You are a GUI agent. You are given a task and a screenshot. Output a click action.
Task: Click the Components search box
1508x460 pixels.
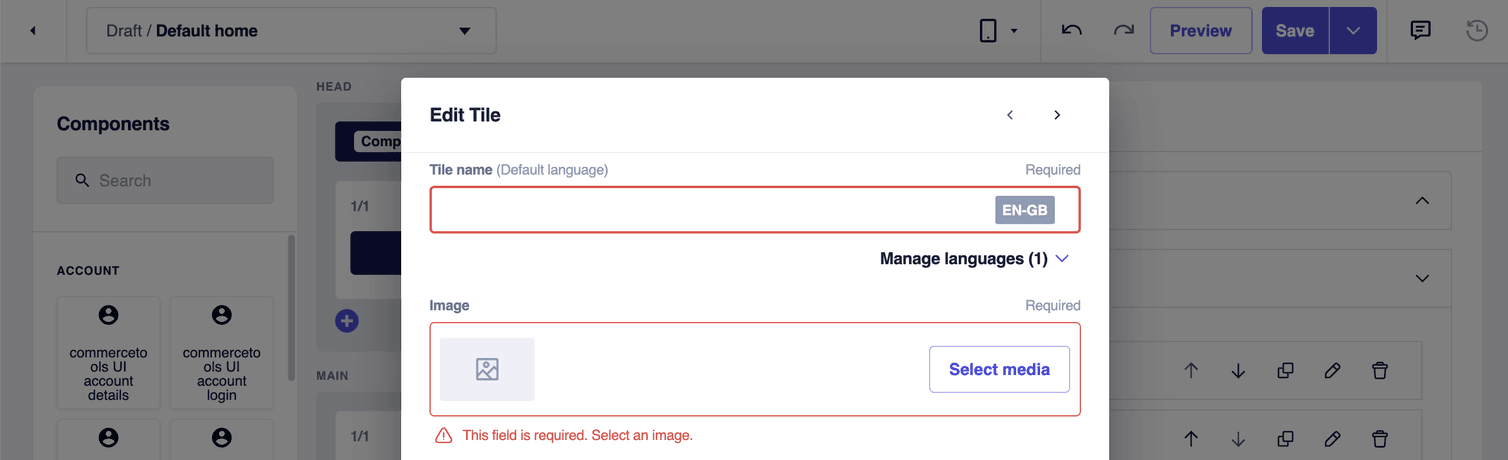pos(165,181)
